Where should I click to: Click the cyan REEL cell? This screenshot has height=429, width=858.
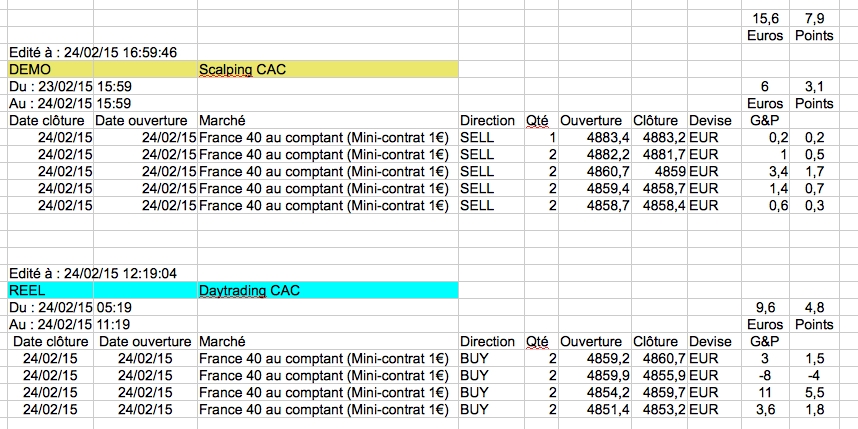click(50, 291)
